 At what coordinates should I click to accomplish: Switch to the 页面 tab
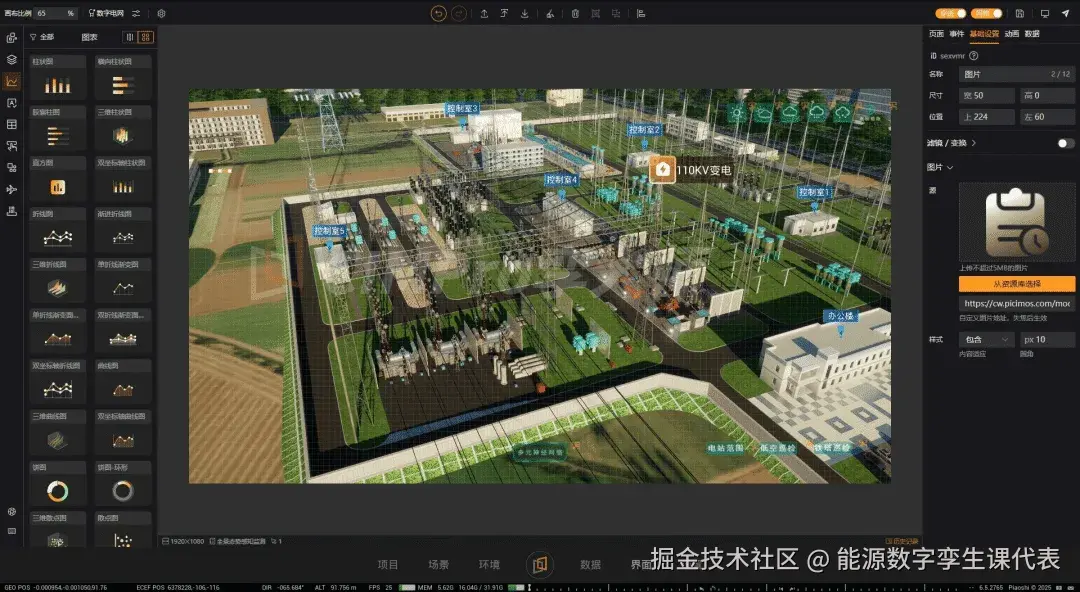click(936, 34)
